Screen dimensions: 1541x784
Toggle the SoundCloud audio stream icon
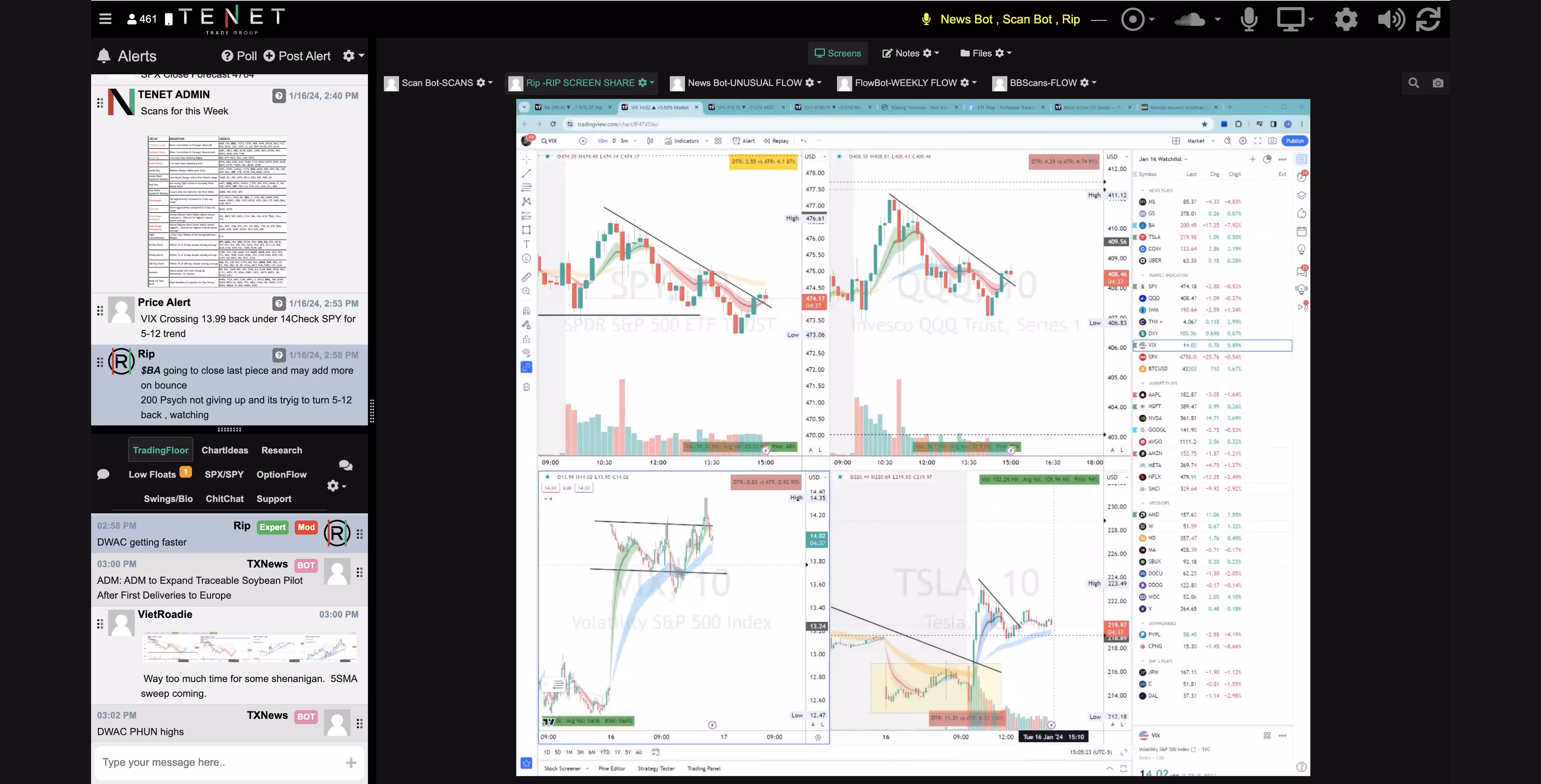pyautogui.click(x=1189, y=19)
